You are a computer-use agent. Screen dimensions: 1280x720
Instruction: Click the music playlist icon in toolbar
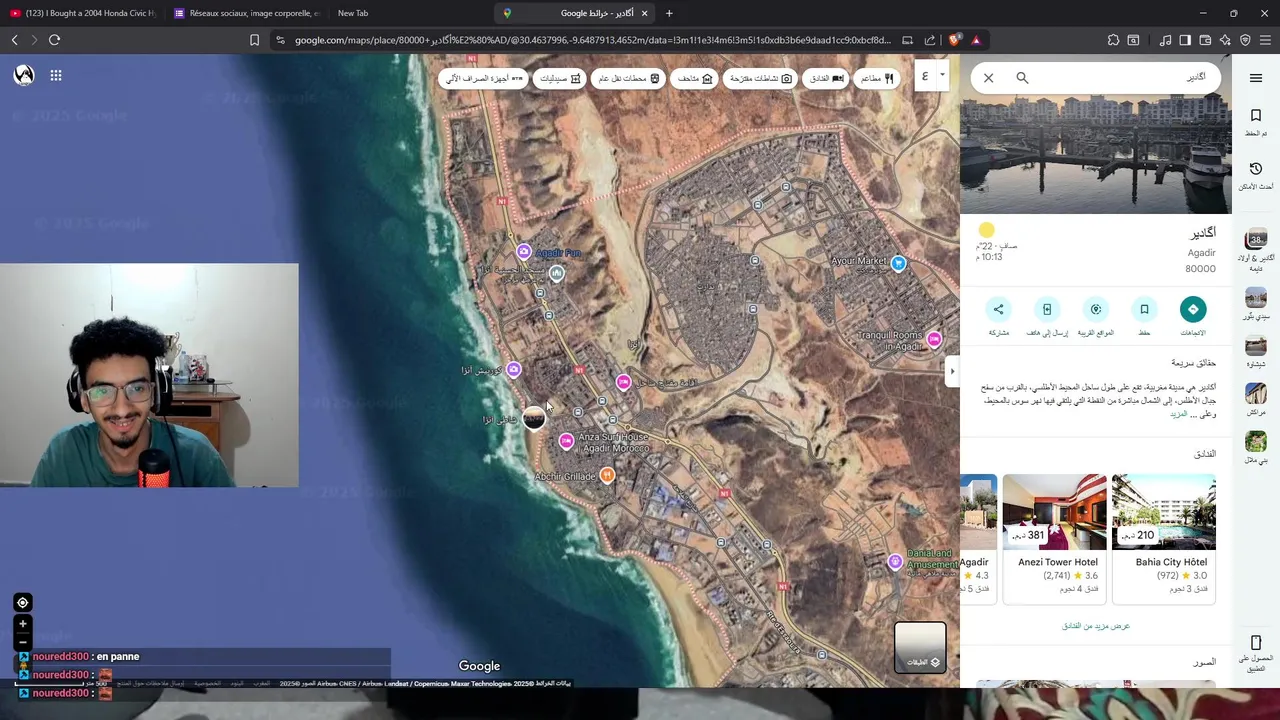1165,40
